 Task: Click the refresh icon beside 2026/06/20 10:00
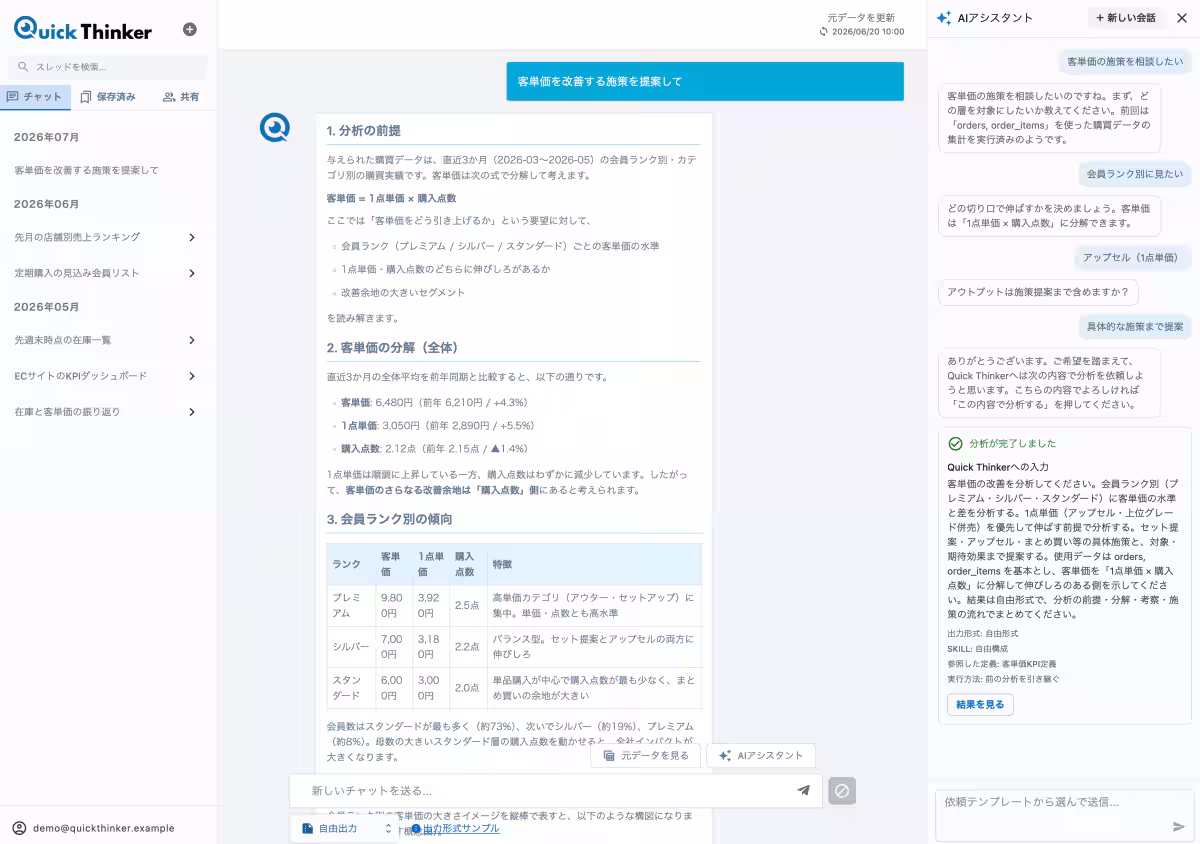point(824,32)
